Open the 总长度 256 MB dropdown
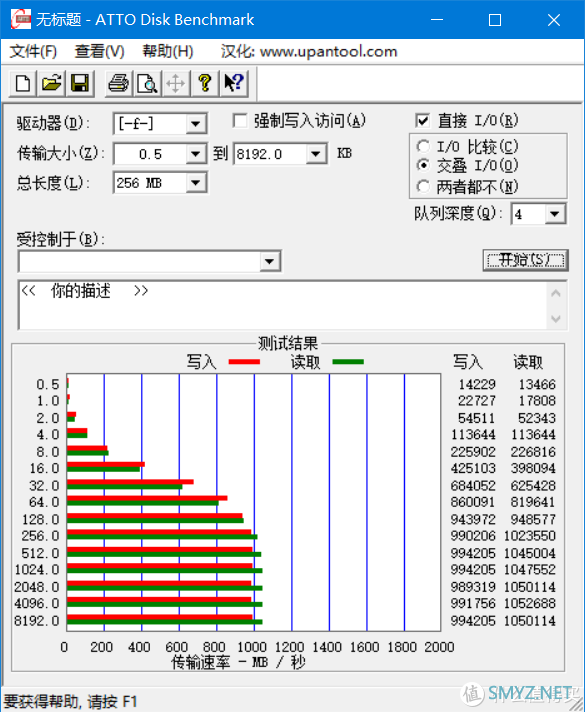Viewport: 585px width, 712px height. pyautogui.click(x=196, y=183)
